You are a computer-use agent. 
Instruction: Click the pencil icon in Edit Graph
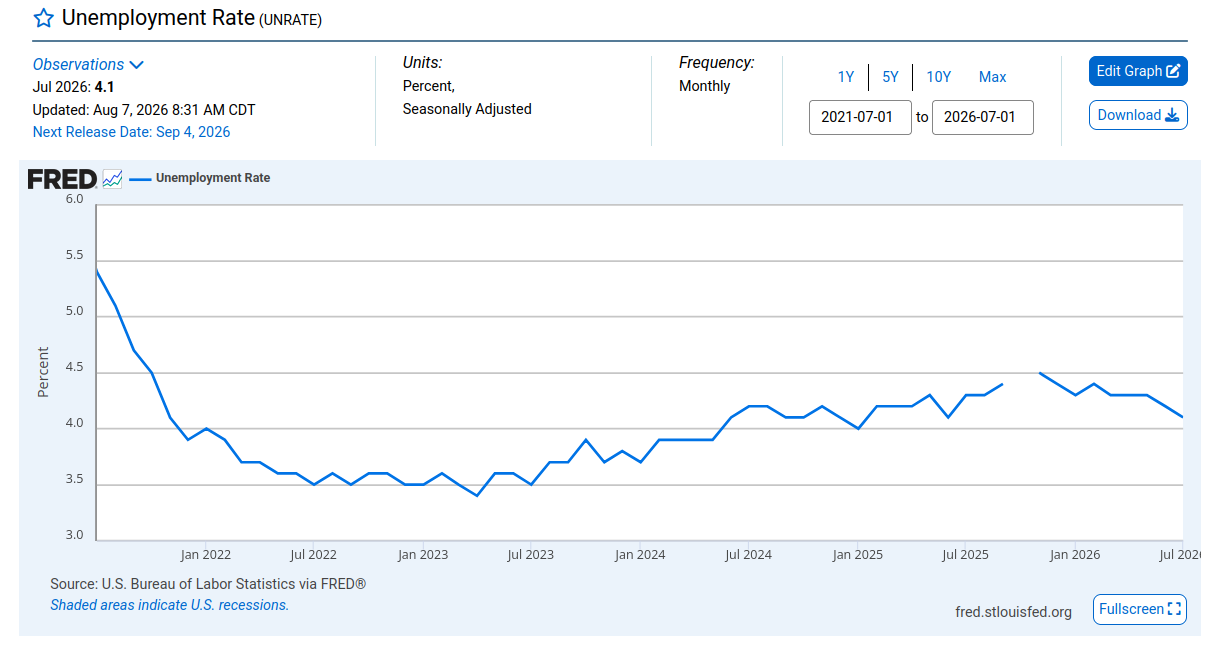[x=1174, y=71]
